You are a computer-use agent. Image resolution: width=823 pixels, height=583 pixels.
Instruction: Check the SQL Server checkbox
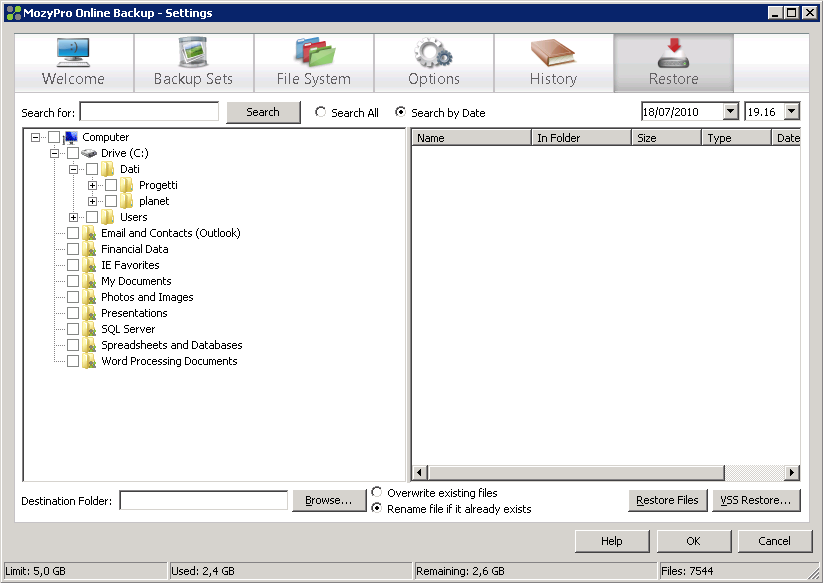73,329
